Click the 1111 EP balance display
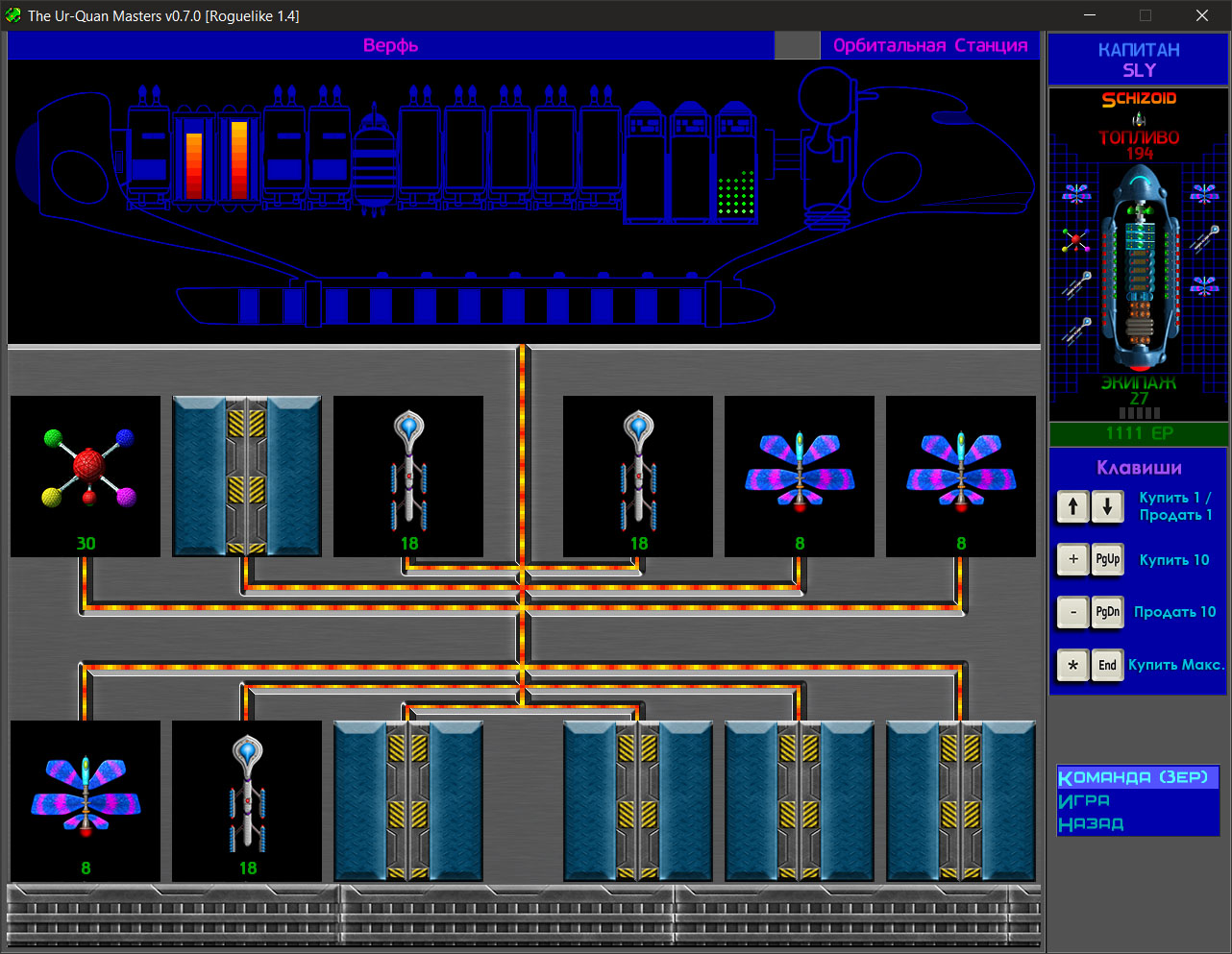Screen dimensions: 1232x954 coord(1140,433)
